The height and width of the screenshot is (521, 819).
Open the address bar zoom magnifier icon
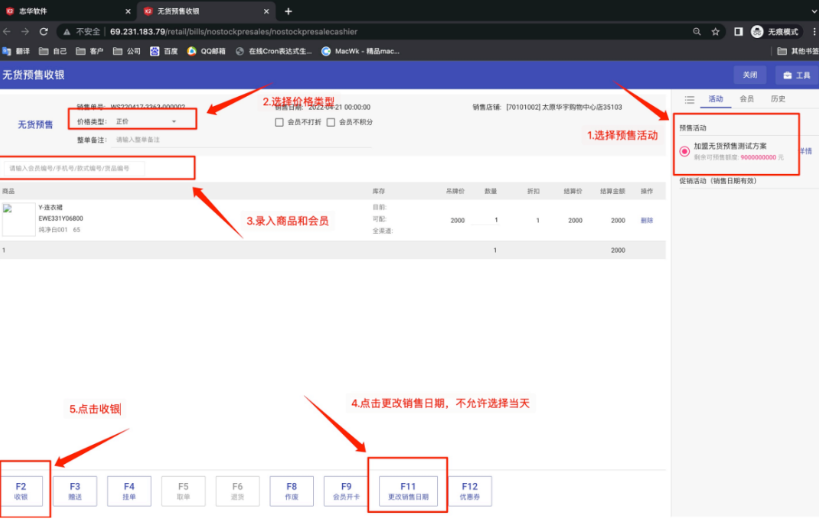pyautogui.click(x=697, y=32)
